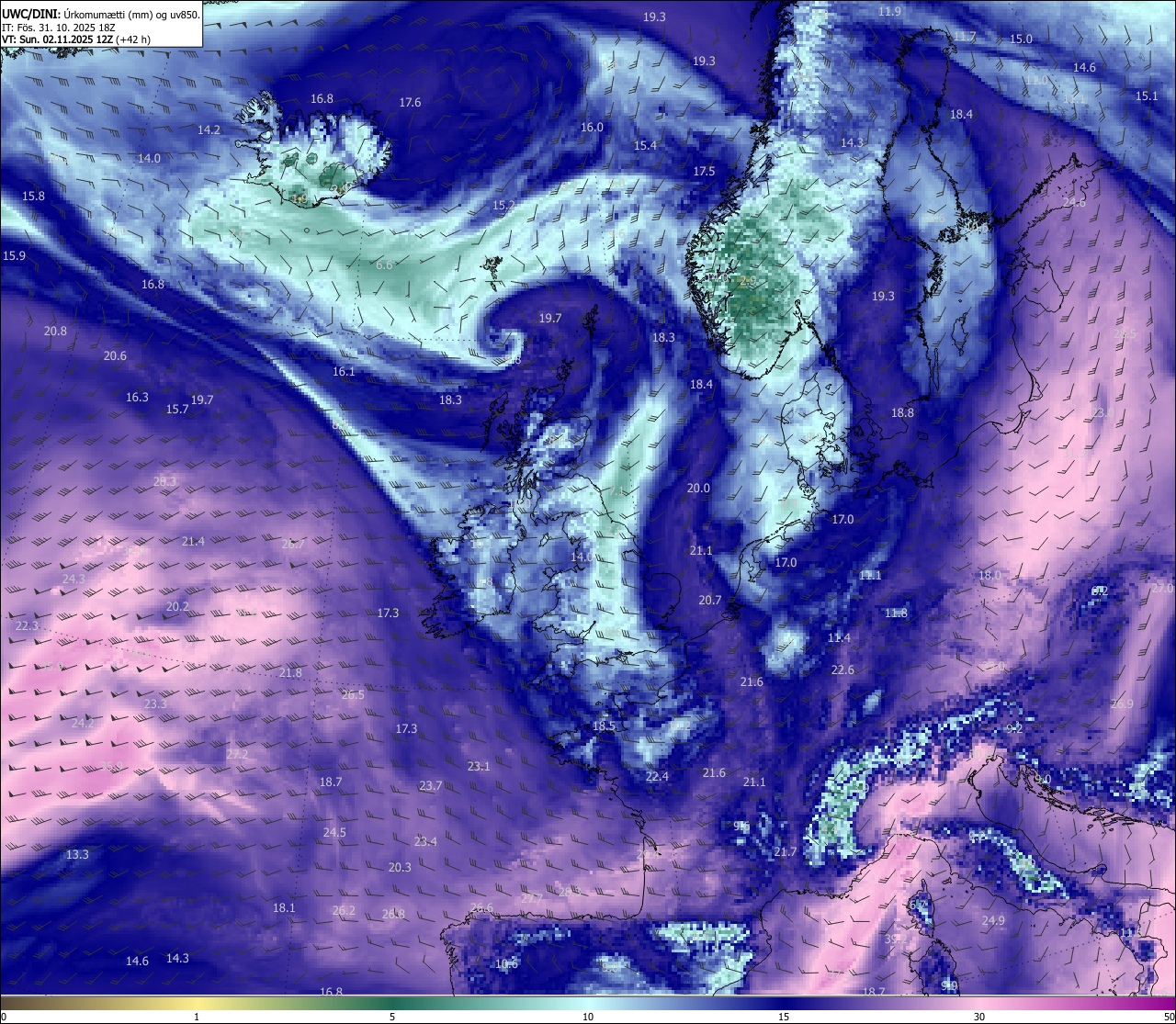Click the 24.9 value near Italy
This screenshot has height=1024, width=1176.
coord(993,920)
